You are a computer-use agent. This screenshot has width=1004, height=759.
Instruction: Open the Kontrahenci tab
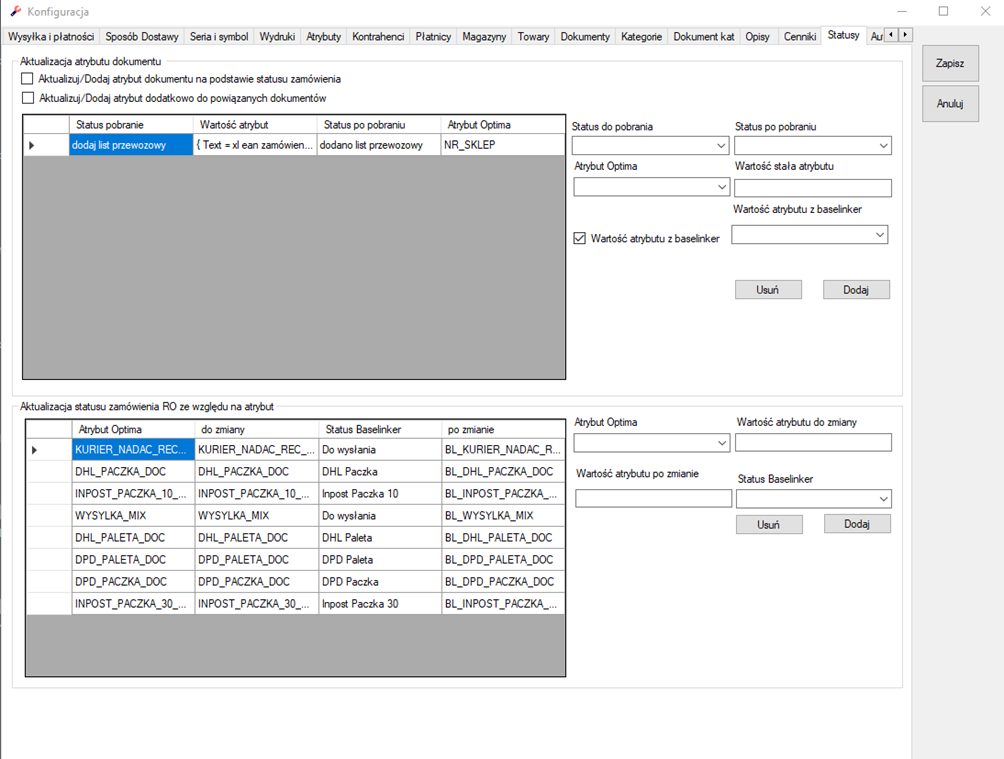click(x=378, y=37)
